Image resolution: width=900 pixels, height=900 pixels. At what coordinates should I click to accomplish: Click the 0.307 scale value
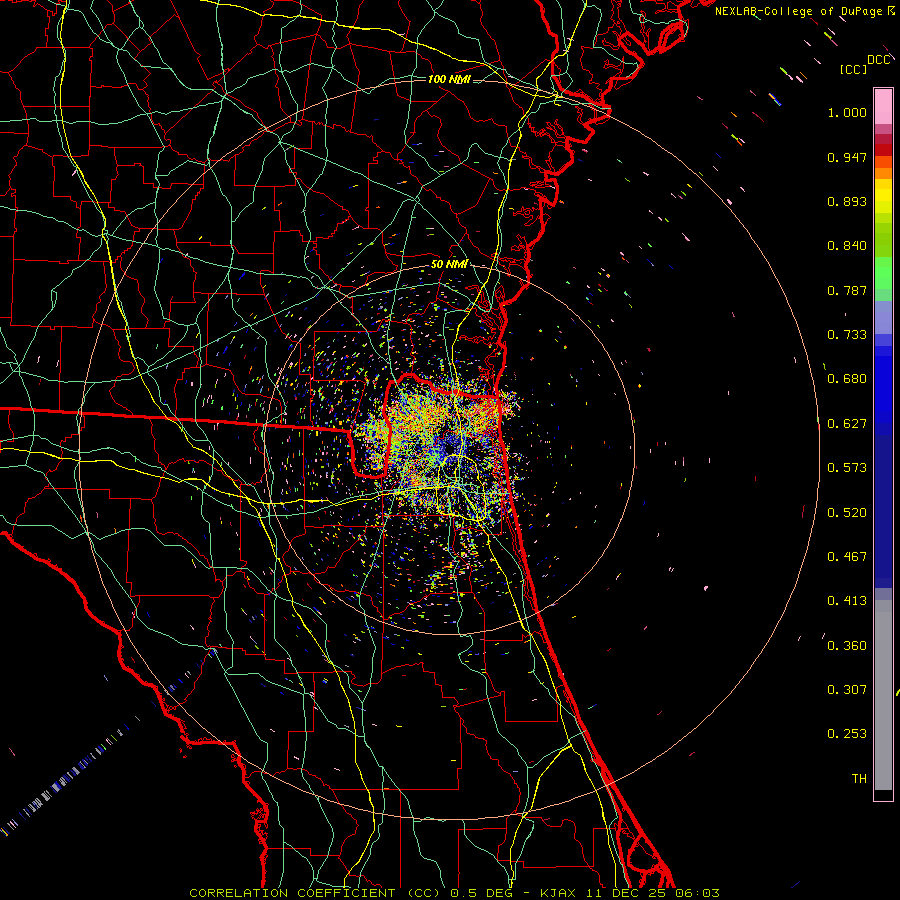coord(847,690)
